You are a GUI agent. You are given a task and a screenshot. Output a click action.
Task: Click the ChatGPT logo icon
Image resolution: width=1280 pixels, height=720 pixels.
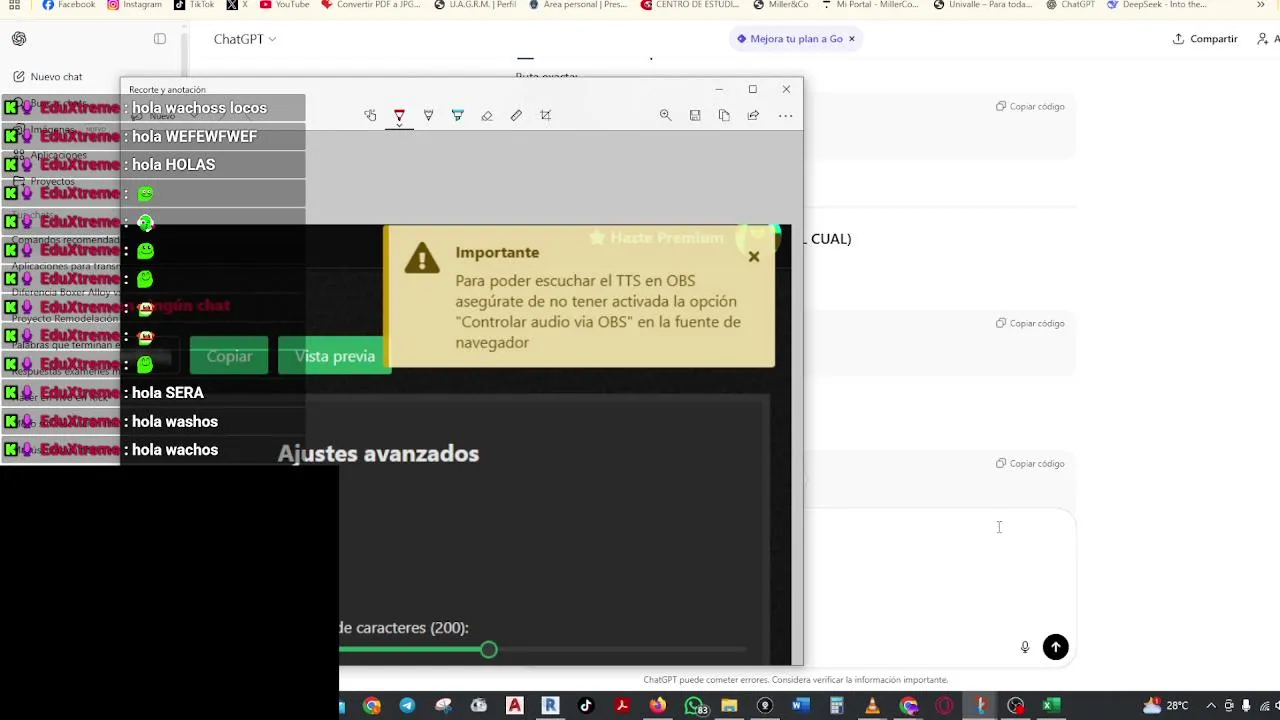point(19,39)
